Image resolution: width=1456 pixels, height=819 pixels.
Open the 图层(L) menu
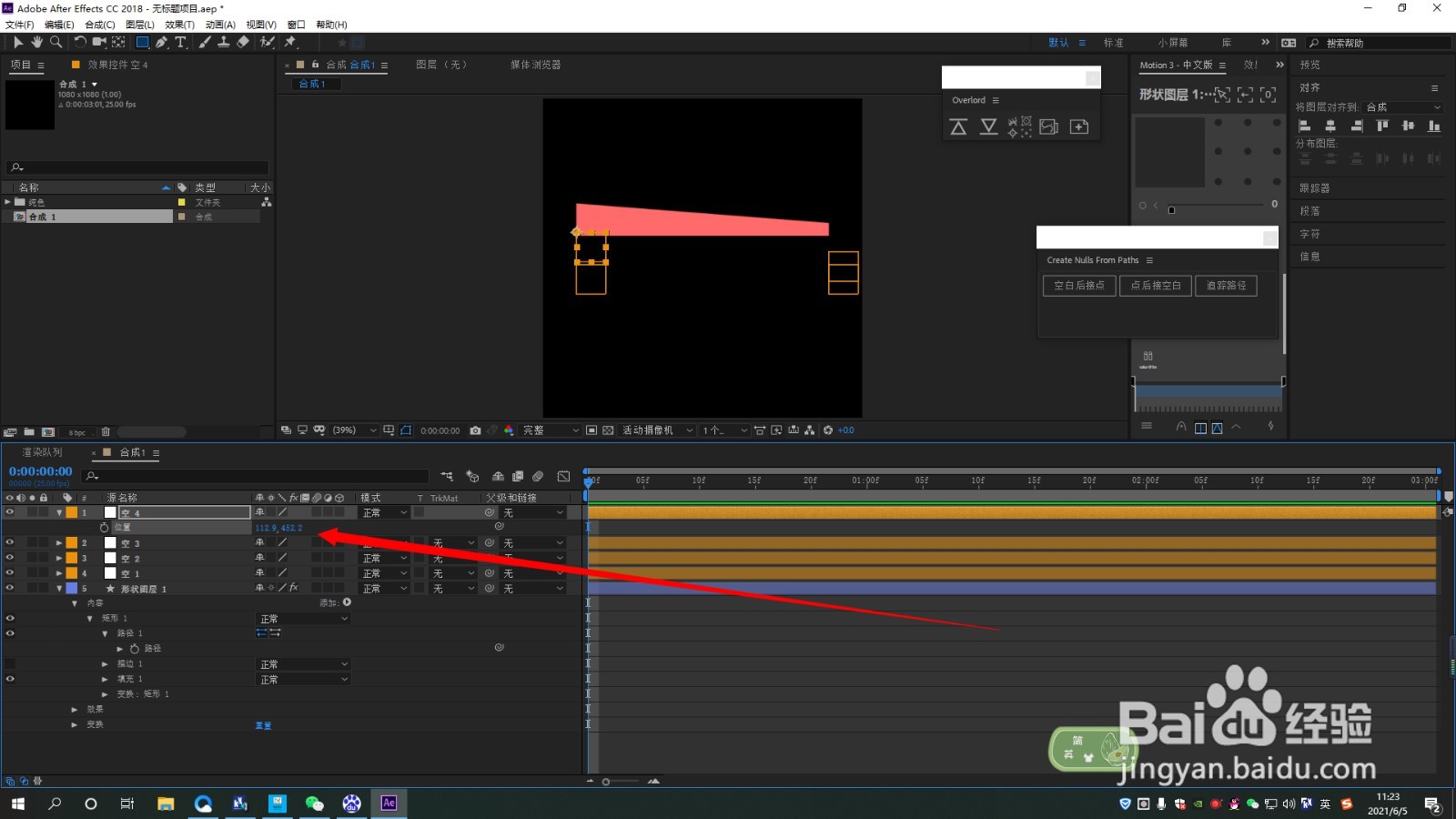[140, 25]
